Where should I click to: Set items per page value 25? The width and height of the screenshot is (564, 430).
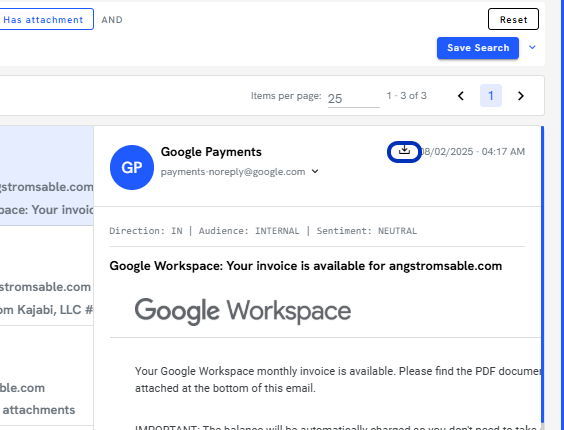[353, 98]
